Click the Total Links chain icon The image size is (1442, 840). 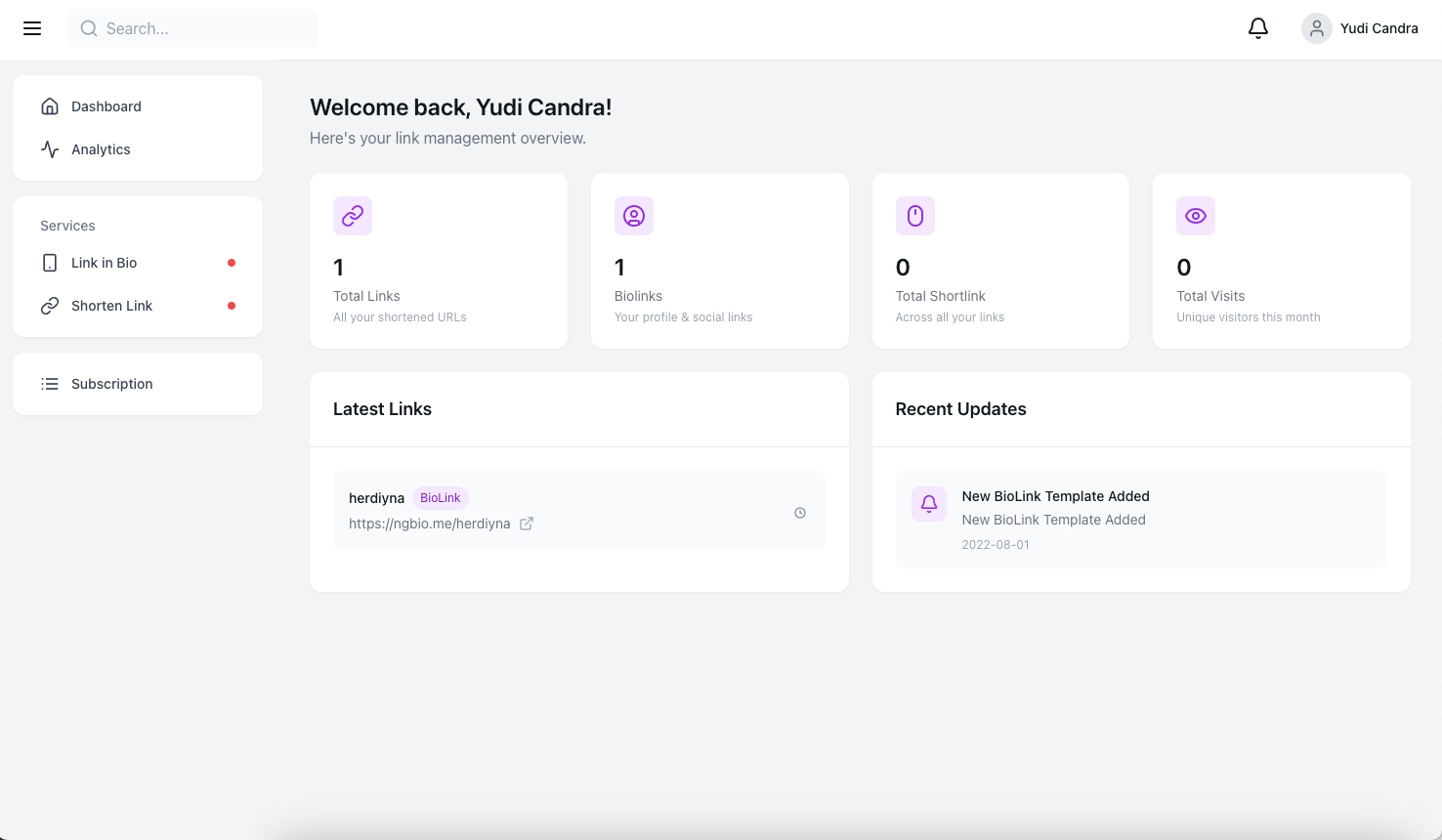click(x=353, y=216)
